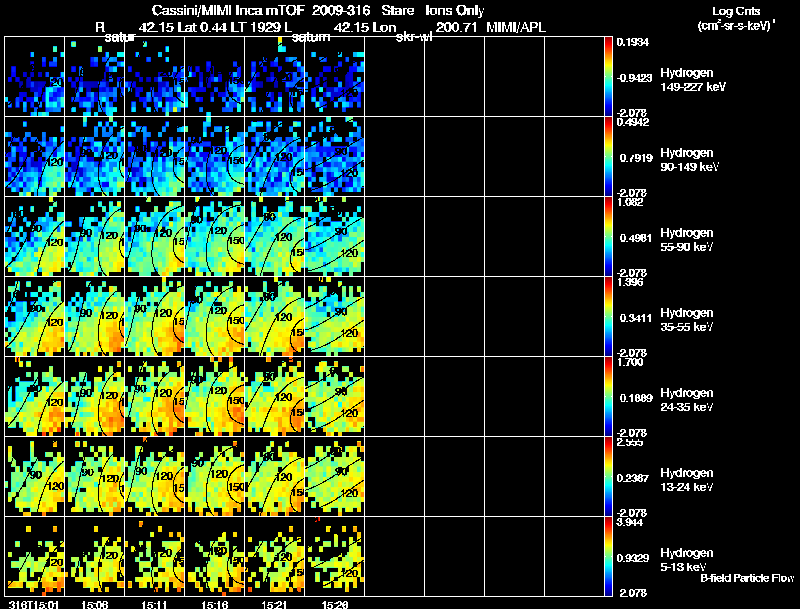Click the 0.1934 scale maximum value
The image size is (800, 609).
click(633, 42)
